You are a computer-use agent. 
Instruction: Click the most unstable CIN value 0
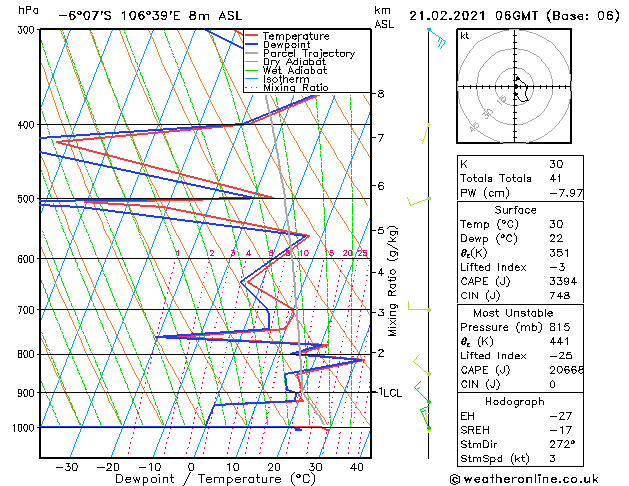(552, 384)
